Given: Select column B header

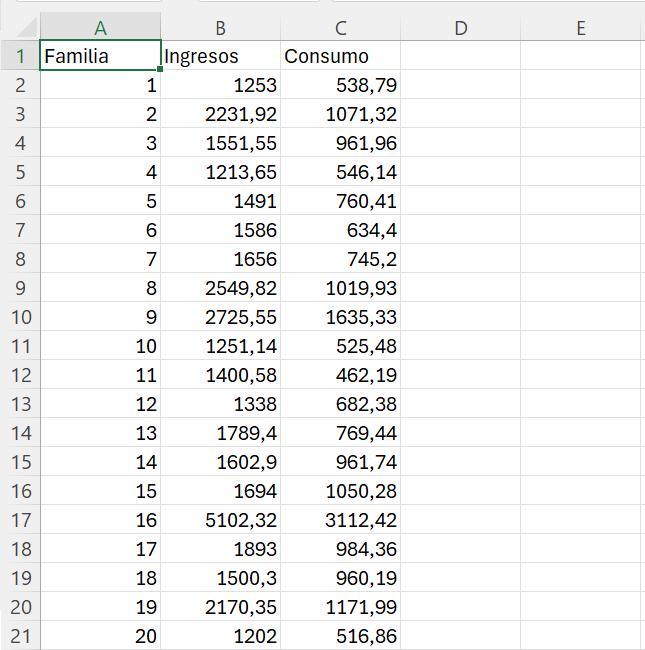Looking at the screenshot, I should click(220, 28).
